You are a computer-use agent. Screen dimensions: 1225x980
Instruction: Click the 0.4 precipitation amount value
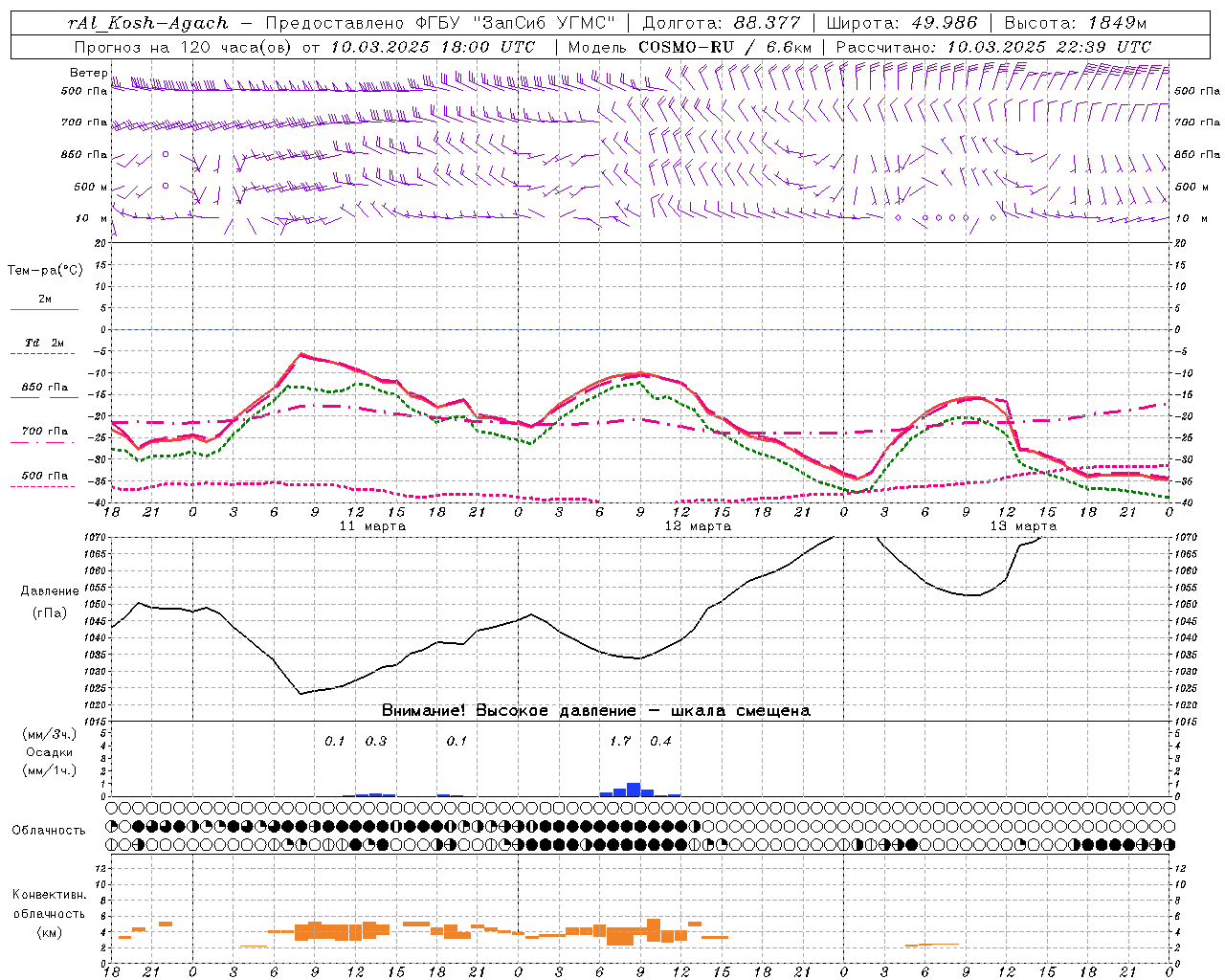[x=660, y=741]
